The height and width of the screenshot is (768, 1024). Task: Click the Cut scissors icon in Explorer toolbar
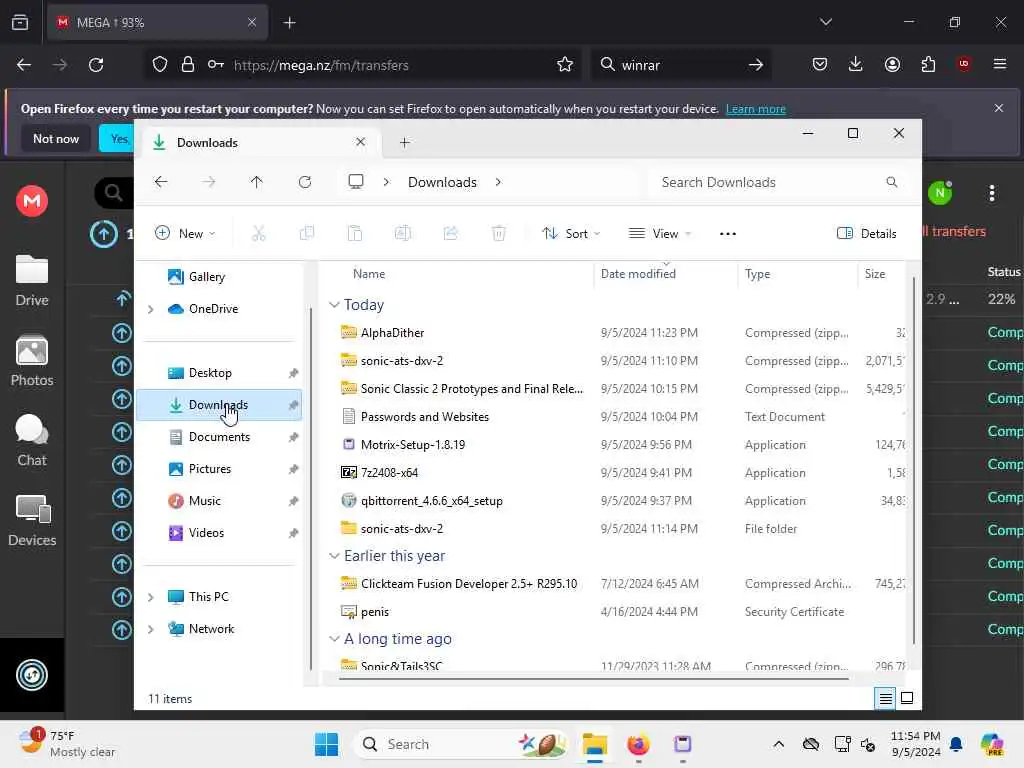[259, 233]
